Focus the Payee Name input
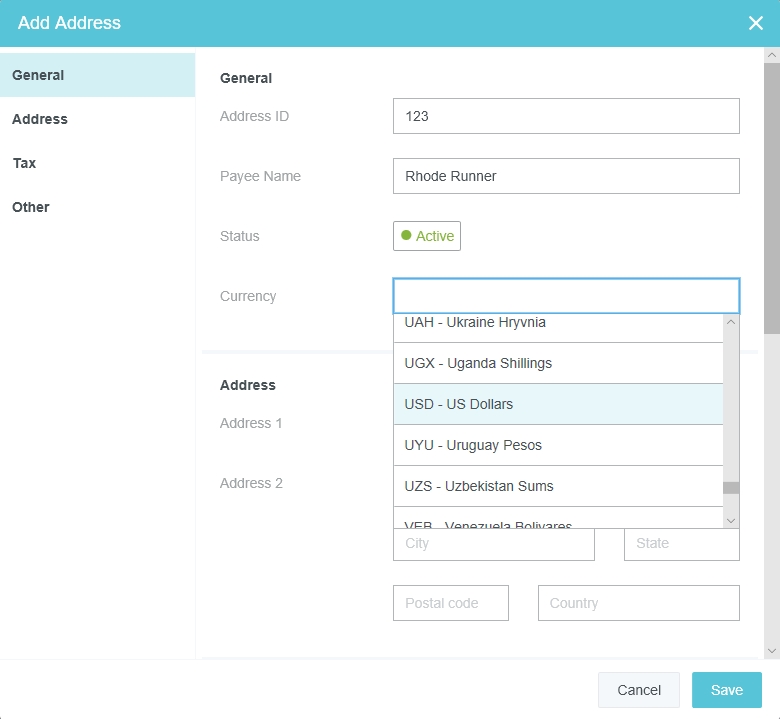 coord(566,176)
